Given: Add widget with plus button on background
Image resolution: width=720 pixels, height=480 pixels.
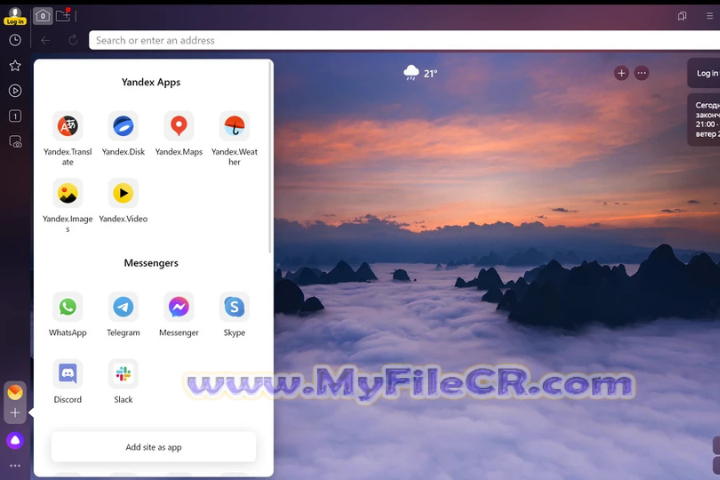Looking at the screenshot, I should (x=621, y=73).
